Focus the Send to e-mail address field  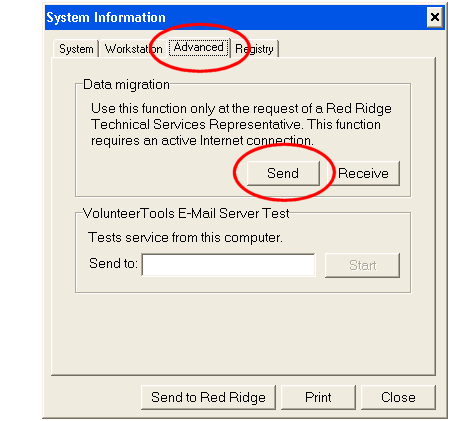point(228,265)
